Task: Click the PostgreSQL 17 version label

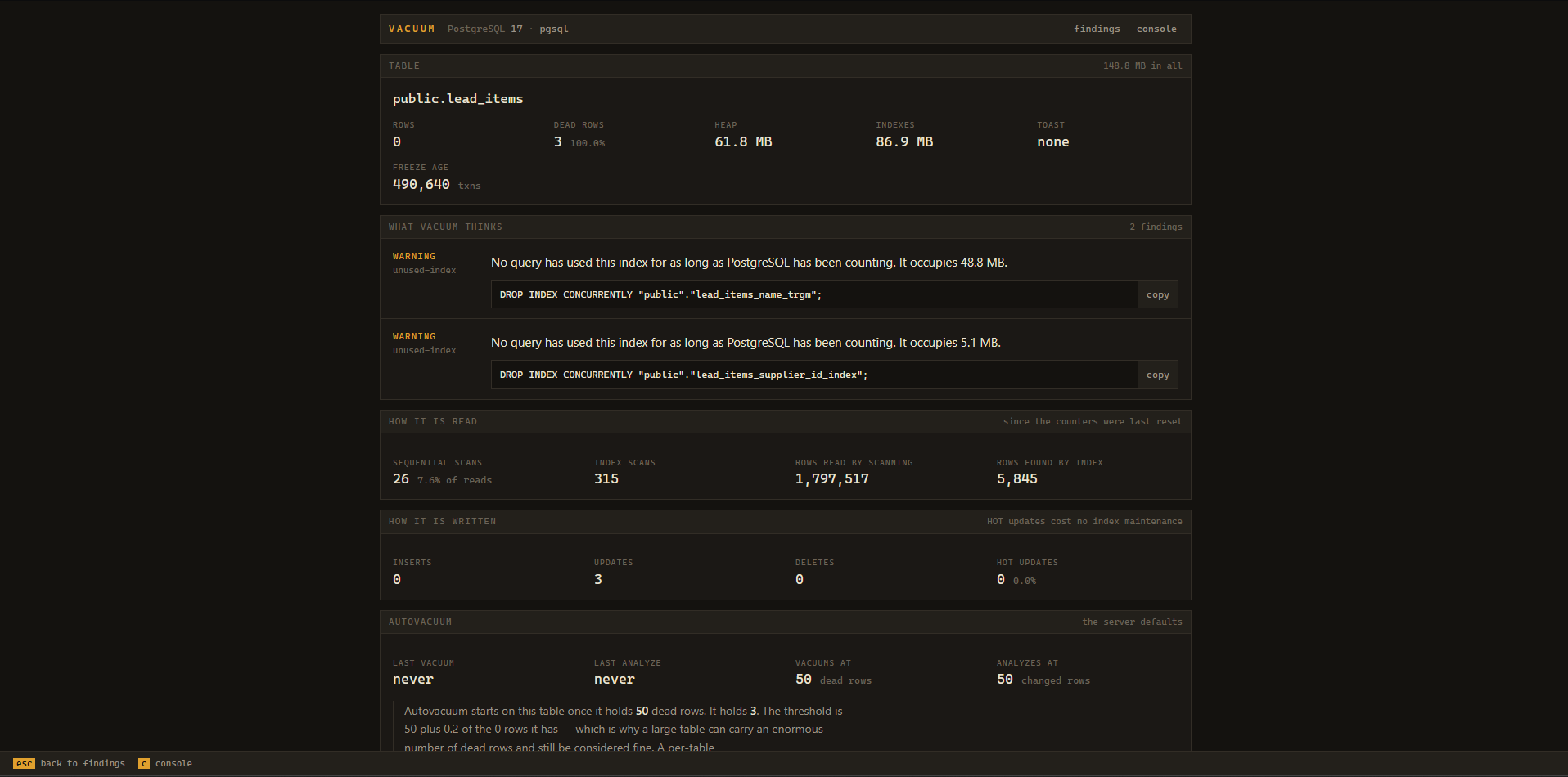Action: tap(484, 29)
